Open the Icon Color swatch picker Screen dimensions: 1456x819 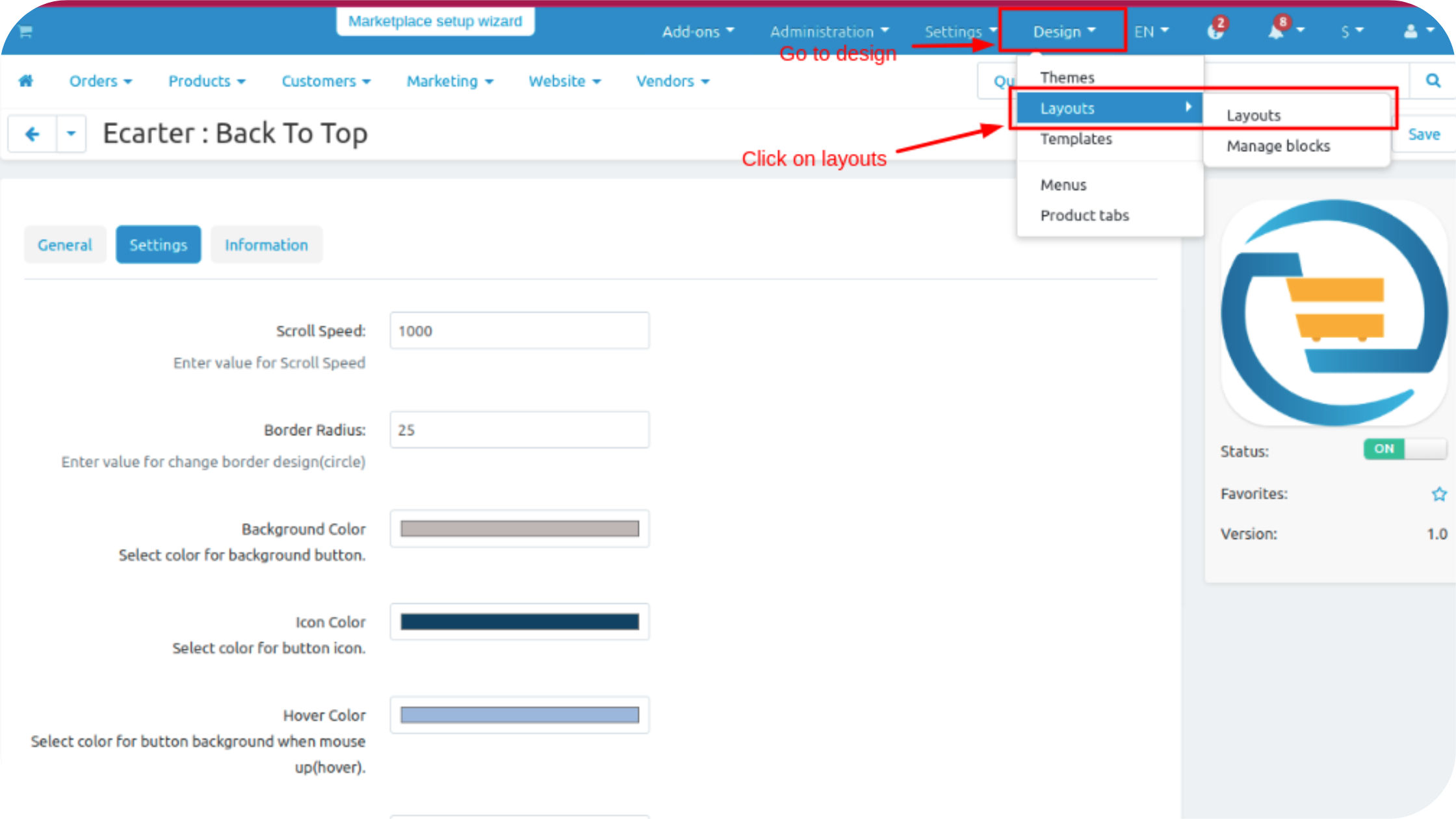click(519, 622)
